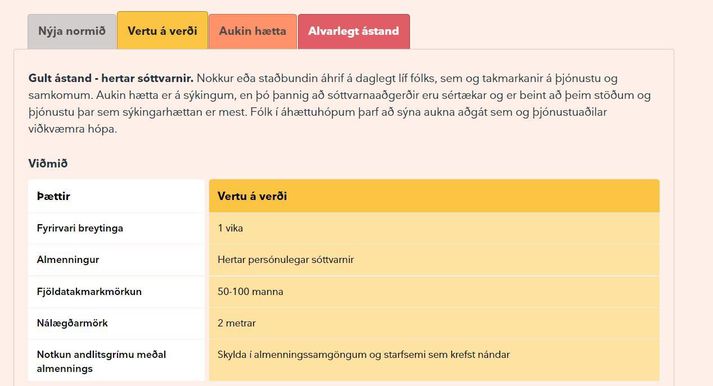Image resolution: width=713 pixels, height=386 pixels.
Task: Select the Vertu á verði tab
Action: pos(162,30)
